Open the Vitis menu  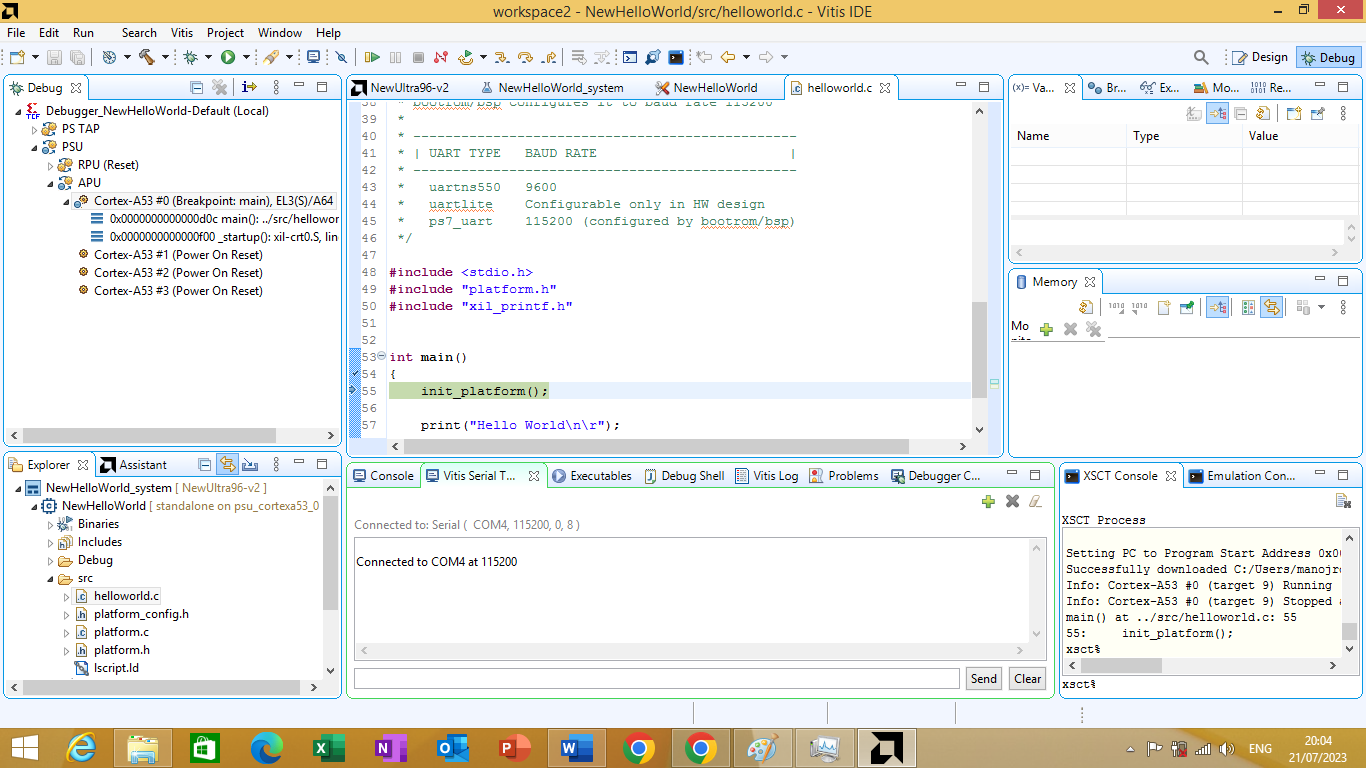click(181, 32)
